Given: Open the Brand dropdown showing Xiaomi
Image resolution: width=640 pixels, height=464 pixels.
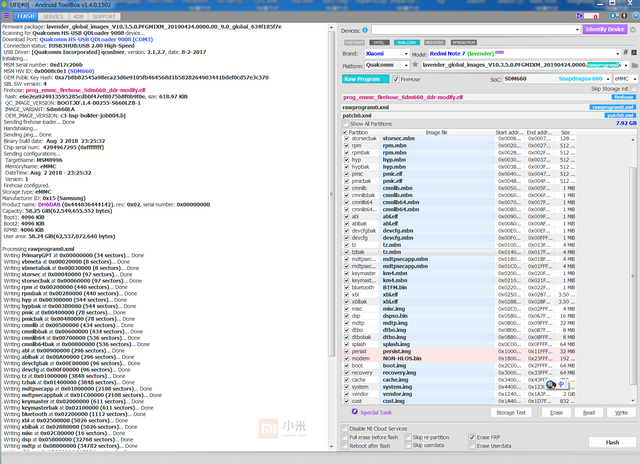Looking at the screenshot, I should 406,53.
